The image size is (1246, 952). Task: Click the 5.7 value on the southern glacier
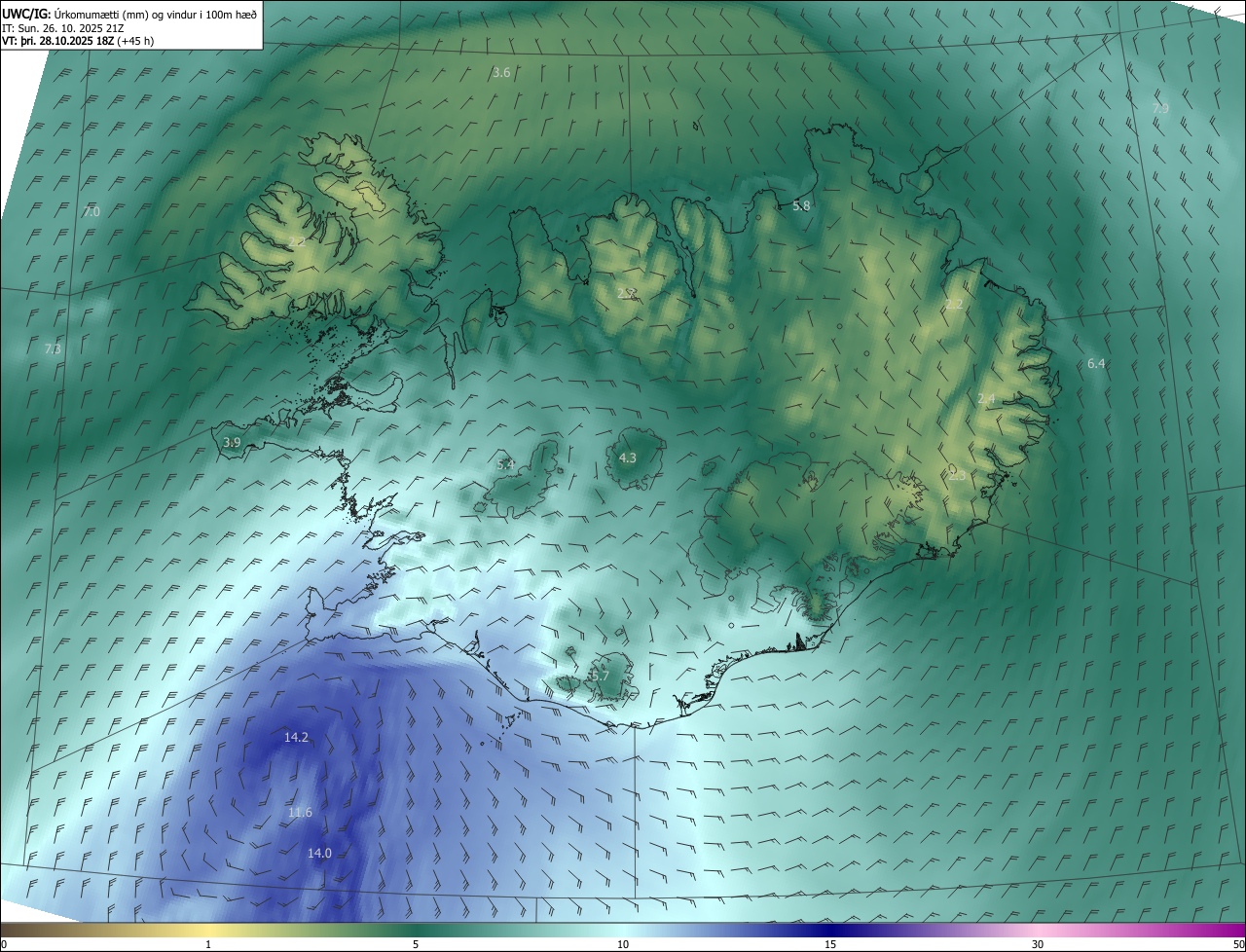600,675
